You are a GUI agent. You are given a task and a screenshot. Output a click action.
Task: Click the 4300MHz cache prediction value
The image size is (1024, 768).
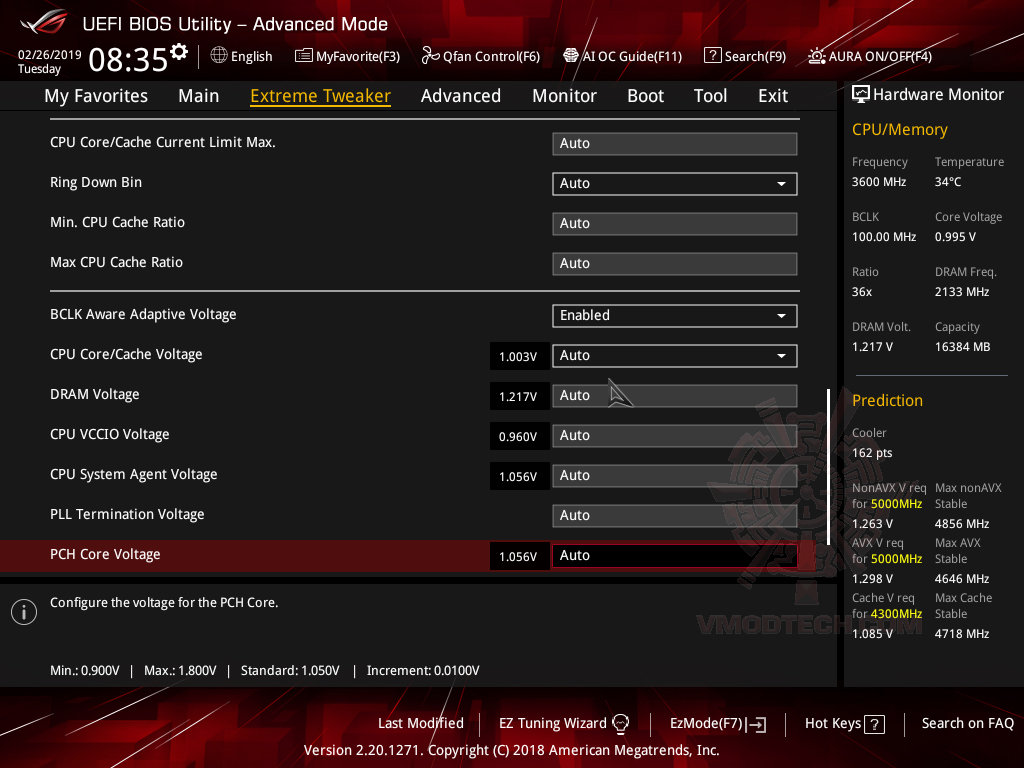(896, 613)
